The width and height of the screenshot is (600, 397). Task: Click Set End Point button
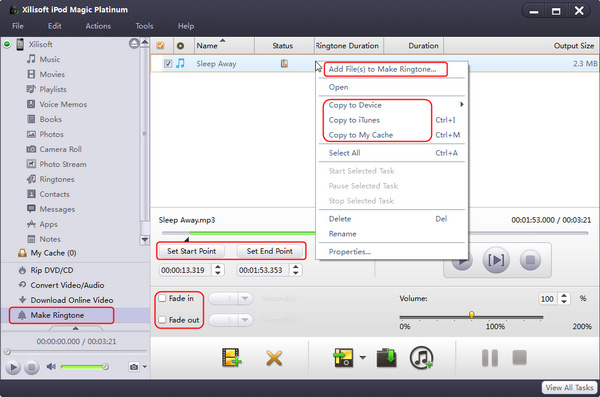[269, 251]
